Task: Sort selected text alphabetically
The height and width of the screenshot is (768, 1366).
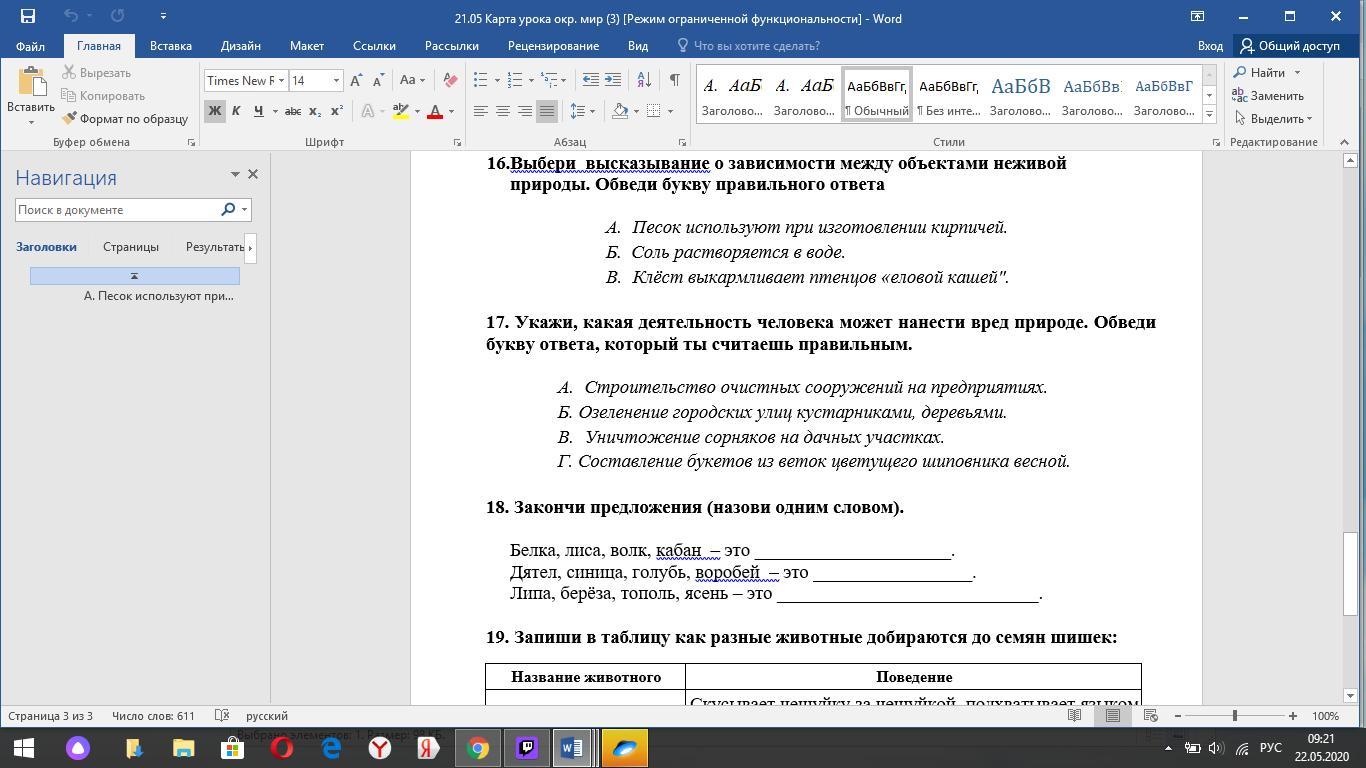Action: (644, 80)
